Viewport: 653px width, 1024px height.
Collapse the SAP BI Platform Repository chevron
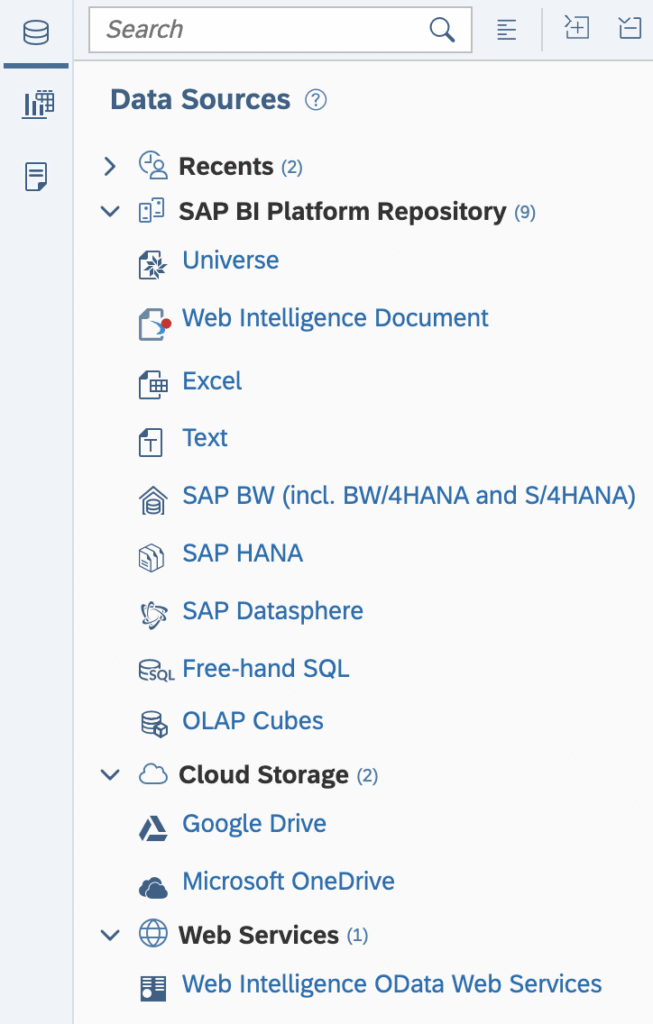point(110,212)
